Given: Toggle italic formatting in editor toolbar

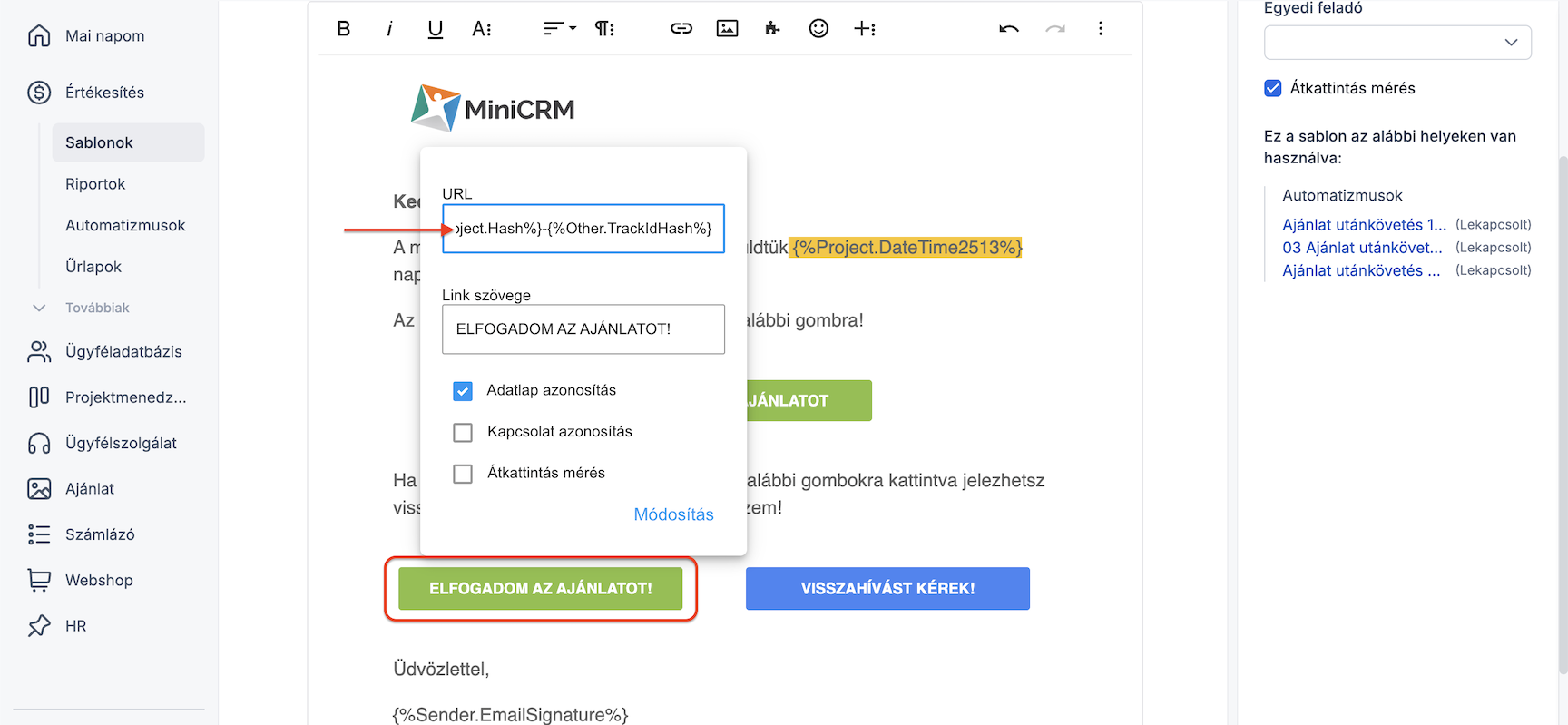Looking at the screenshot, I should [389, 29].
